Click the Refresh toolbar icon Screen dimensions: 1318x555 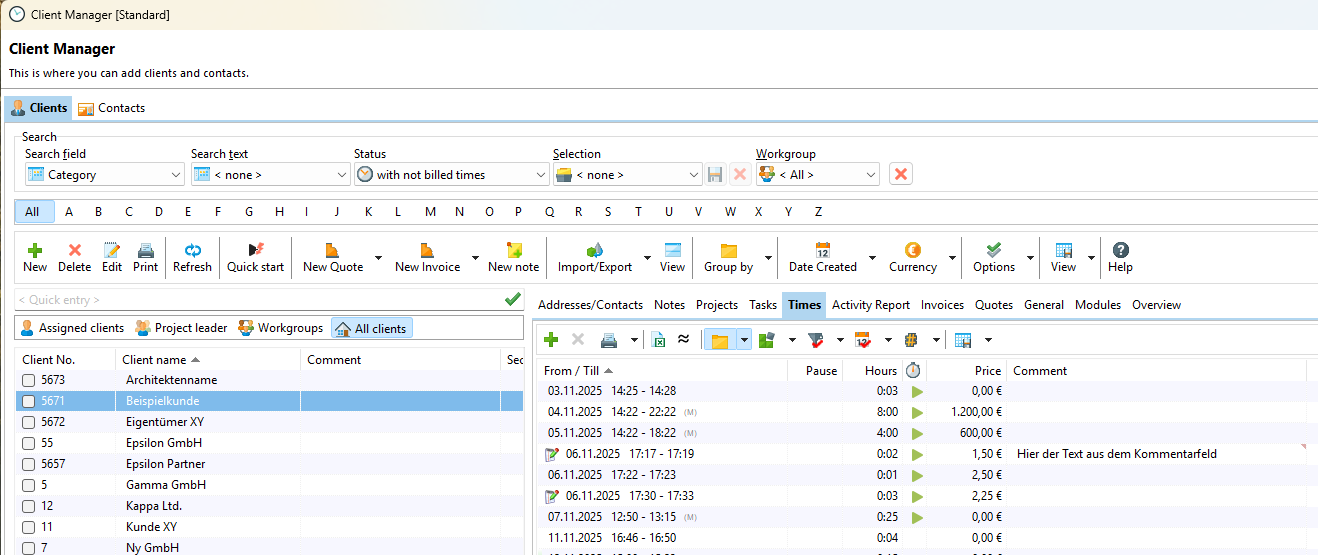pyautogui.click(x=192, y=251)
